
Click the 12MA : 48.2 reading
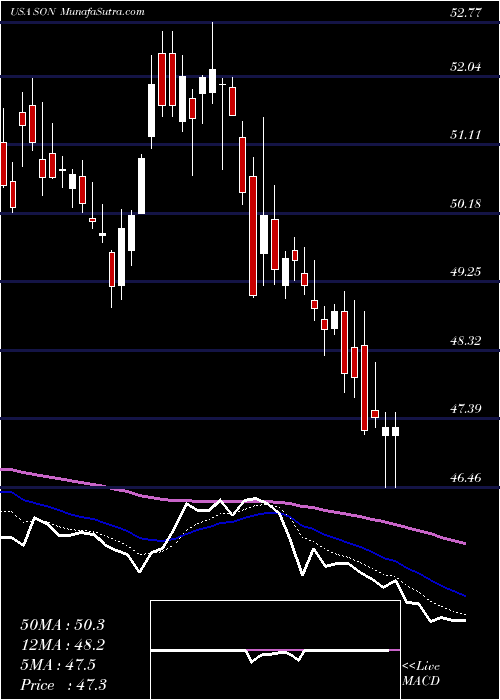62,645
